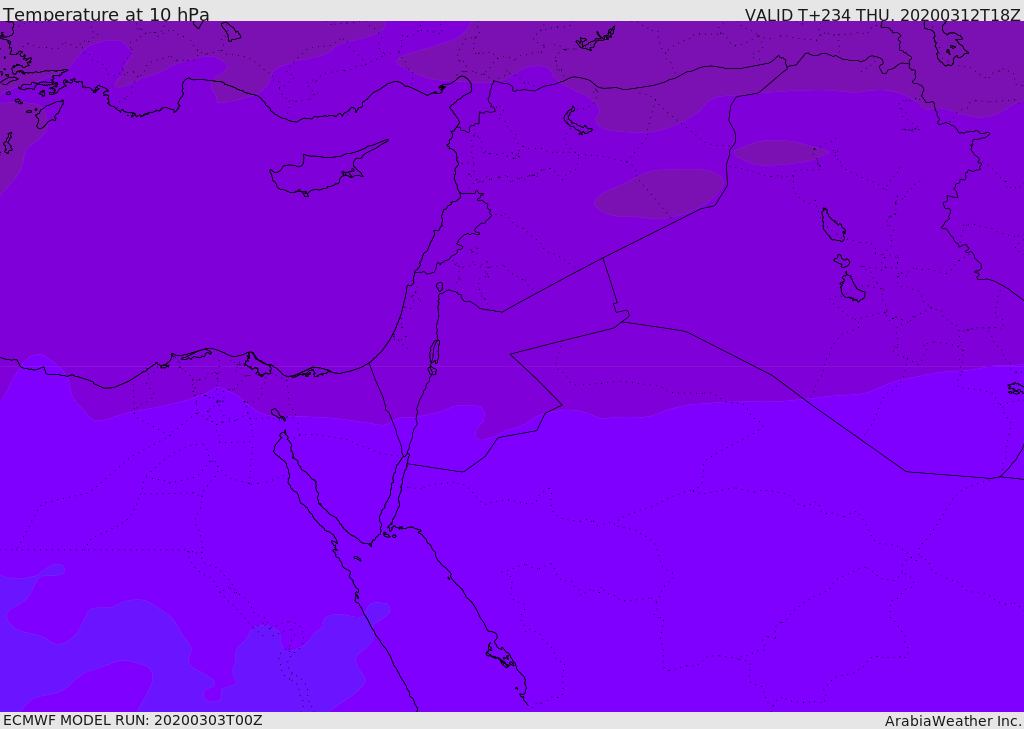The height and width of the screenshot is (729, 1024).
Task: Click the dark purple patch in eastern Syria
Action: [x=660, y=193]
